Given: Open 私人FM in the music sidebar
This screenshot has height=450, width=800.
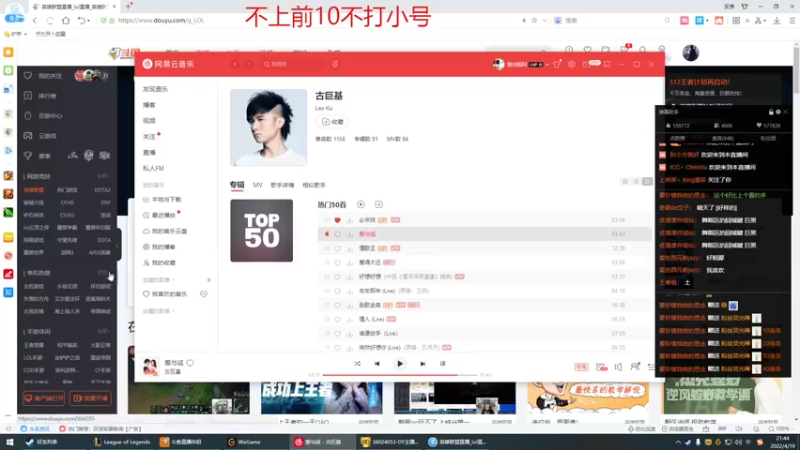Looking at the screenshot, I should point(153,168).
